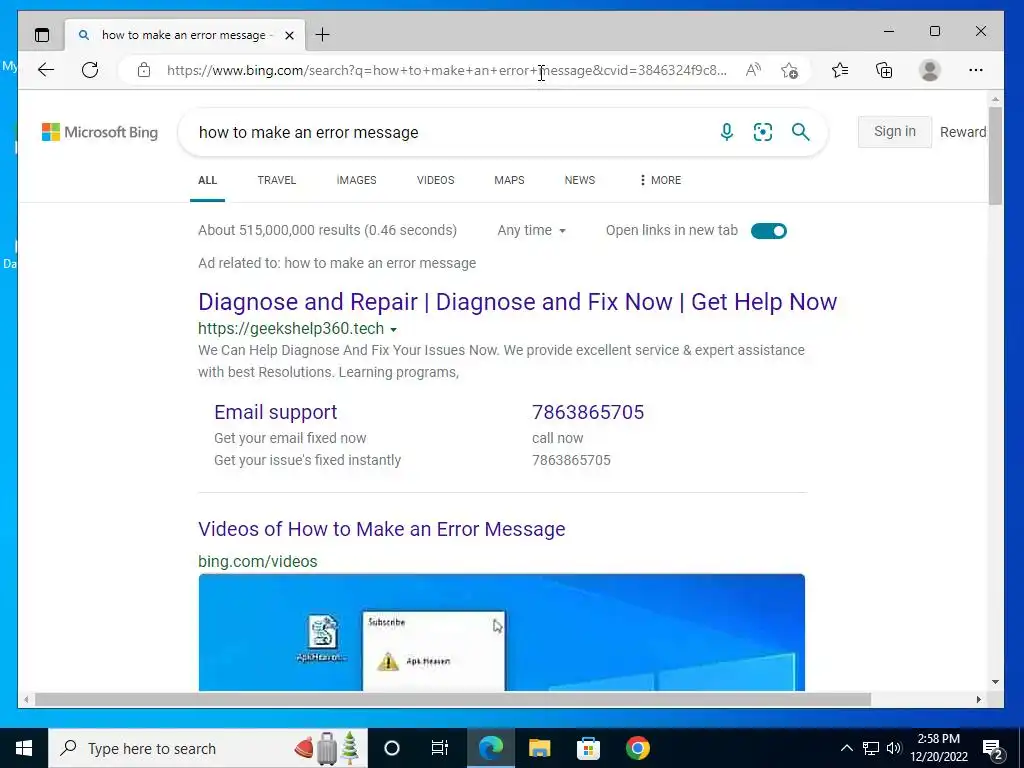
Task: Open the notification center icon
Action: point(993,748)
